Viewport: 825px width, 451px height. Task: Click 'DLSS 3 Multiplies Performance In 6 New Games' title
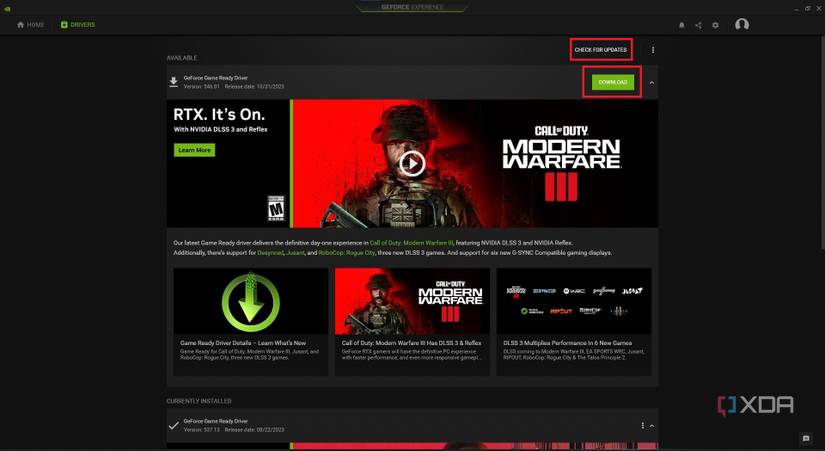point(567,343)
